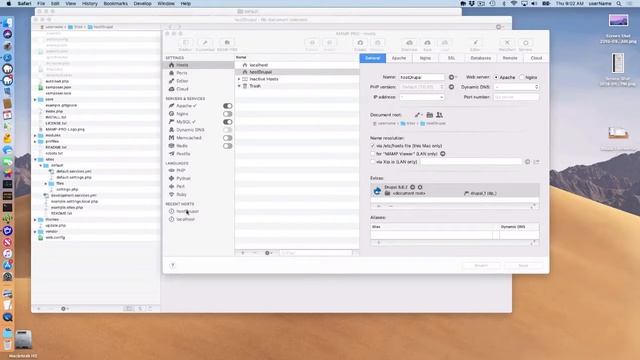Open hosts list gear action menu

tap(268, 253)
